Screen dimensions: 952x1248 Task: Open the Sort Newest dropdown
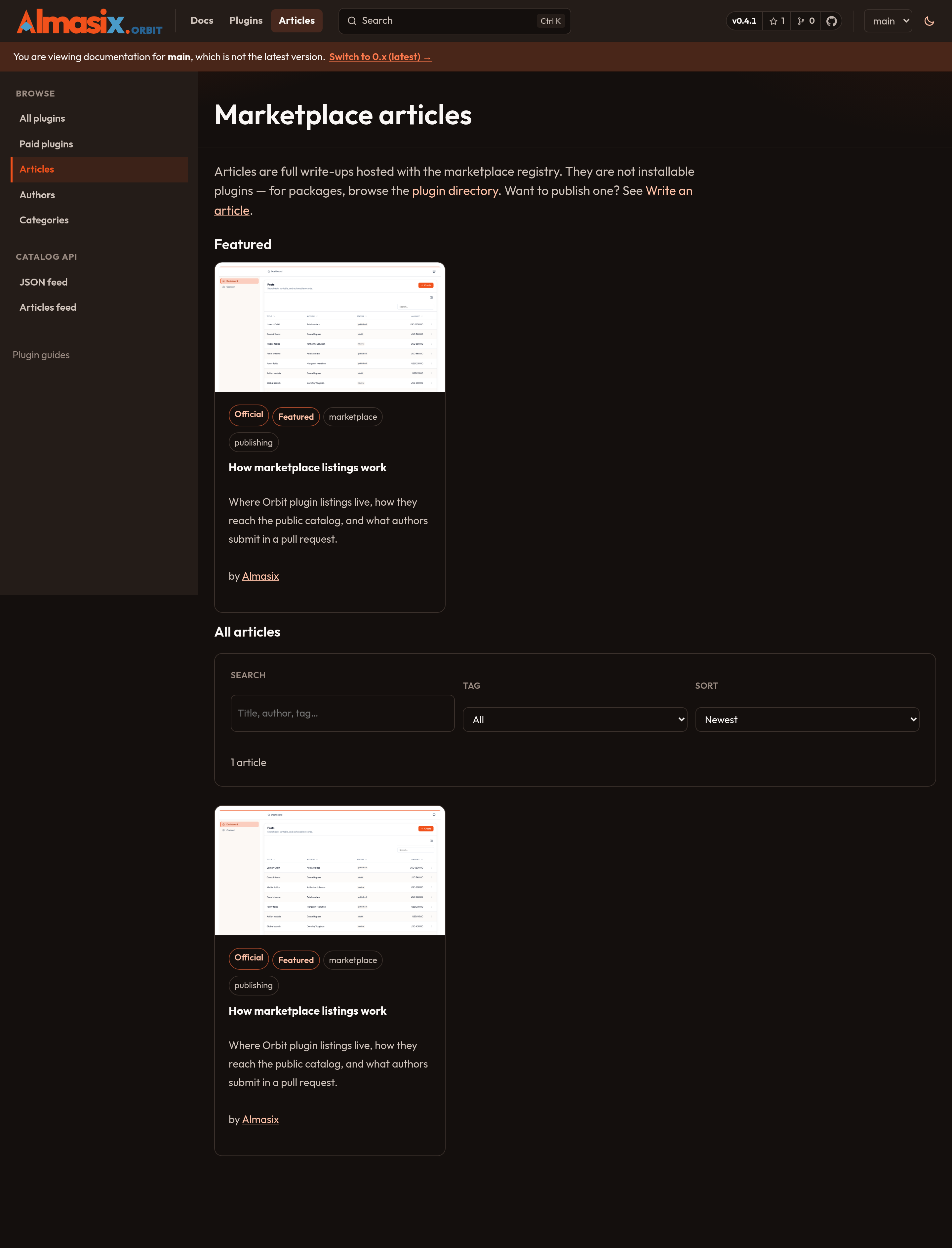pos(807,720)
